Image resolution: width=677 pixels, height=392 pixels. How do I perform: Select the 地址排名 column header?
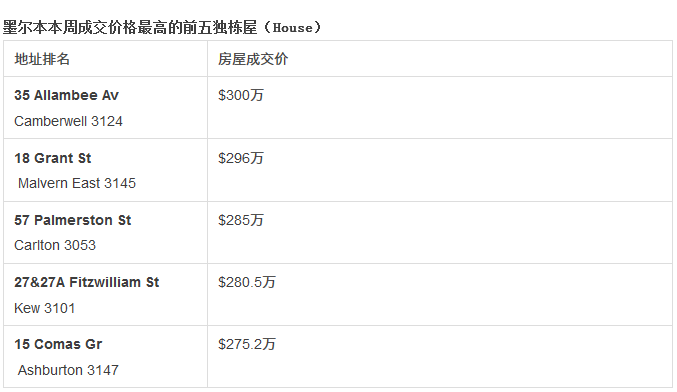42,59
